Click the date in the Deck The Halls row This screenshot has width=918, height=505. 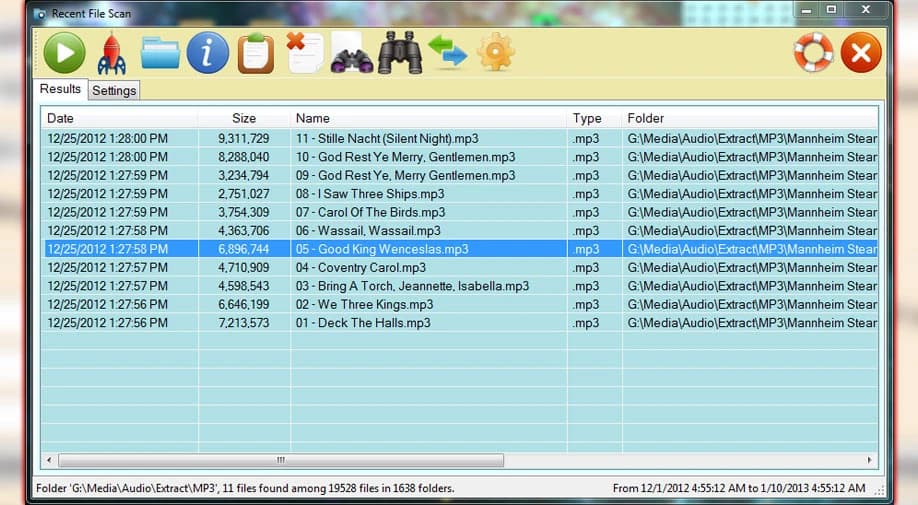tap(107, 323)
